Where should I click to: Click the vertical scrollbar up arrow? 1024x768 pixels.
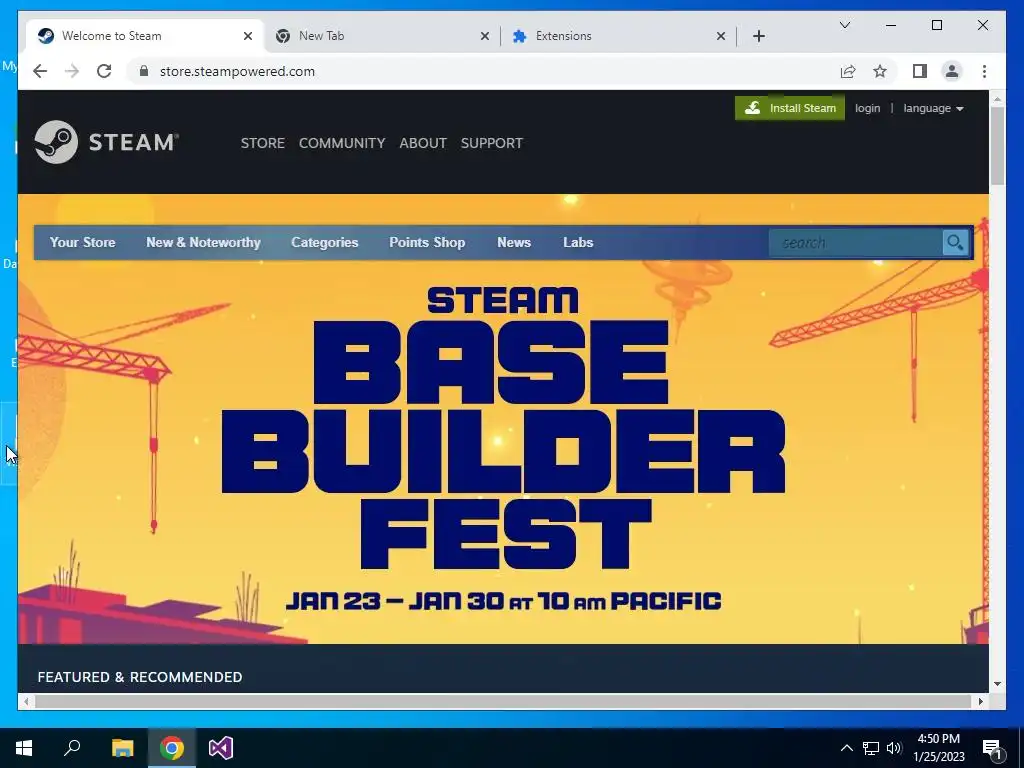pyautogui.click(x=997, y=99)
